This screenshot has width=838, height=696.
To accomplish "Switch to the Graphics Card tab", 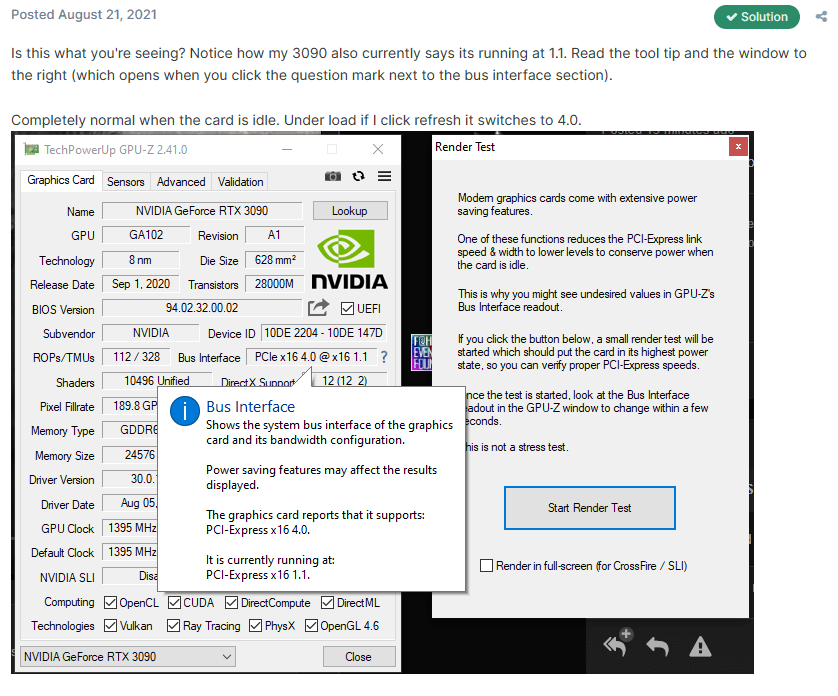I will pos(61,180).
